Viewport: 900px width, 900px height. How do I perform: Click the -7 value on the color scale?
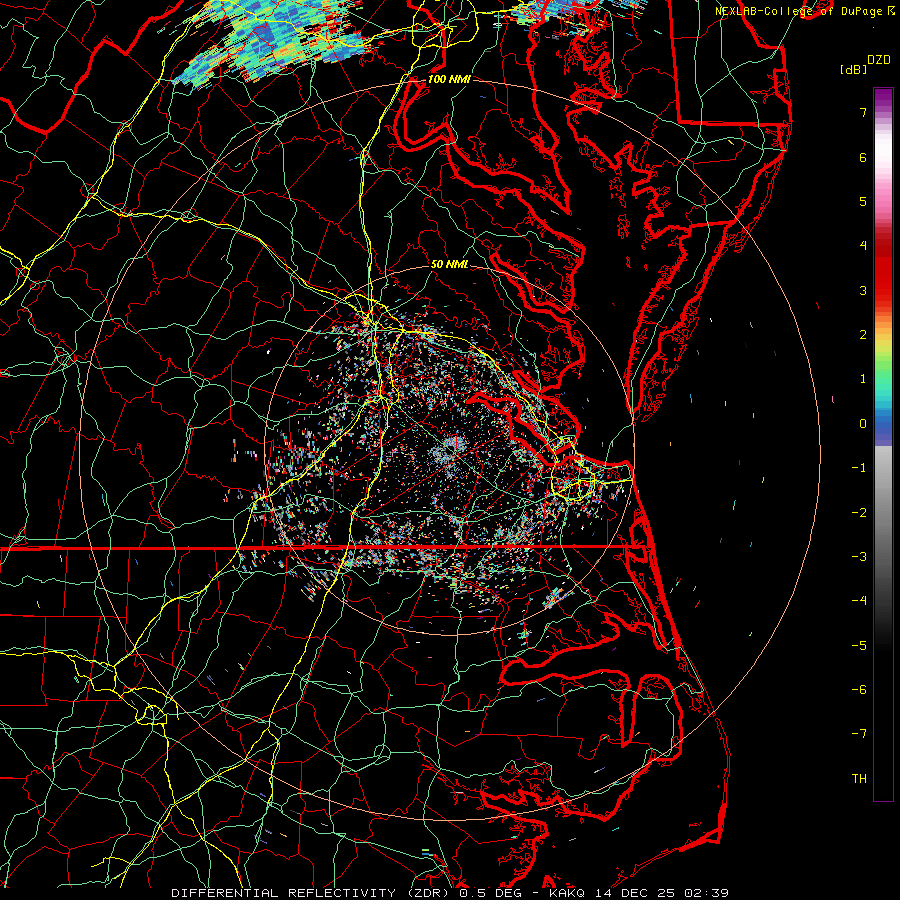859,734
